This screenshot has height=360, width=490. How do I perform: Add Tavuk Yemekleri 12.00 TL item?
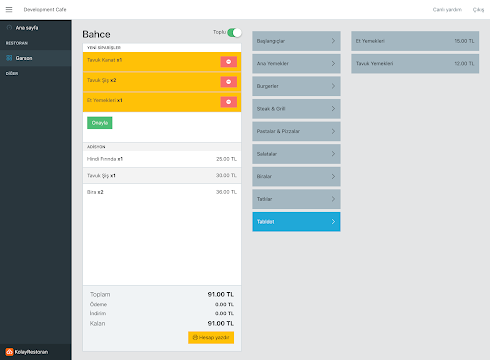coord(415,63)
